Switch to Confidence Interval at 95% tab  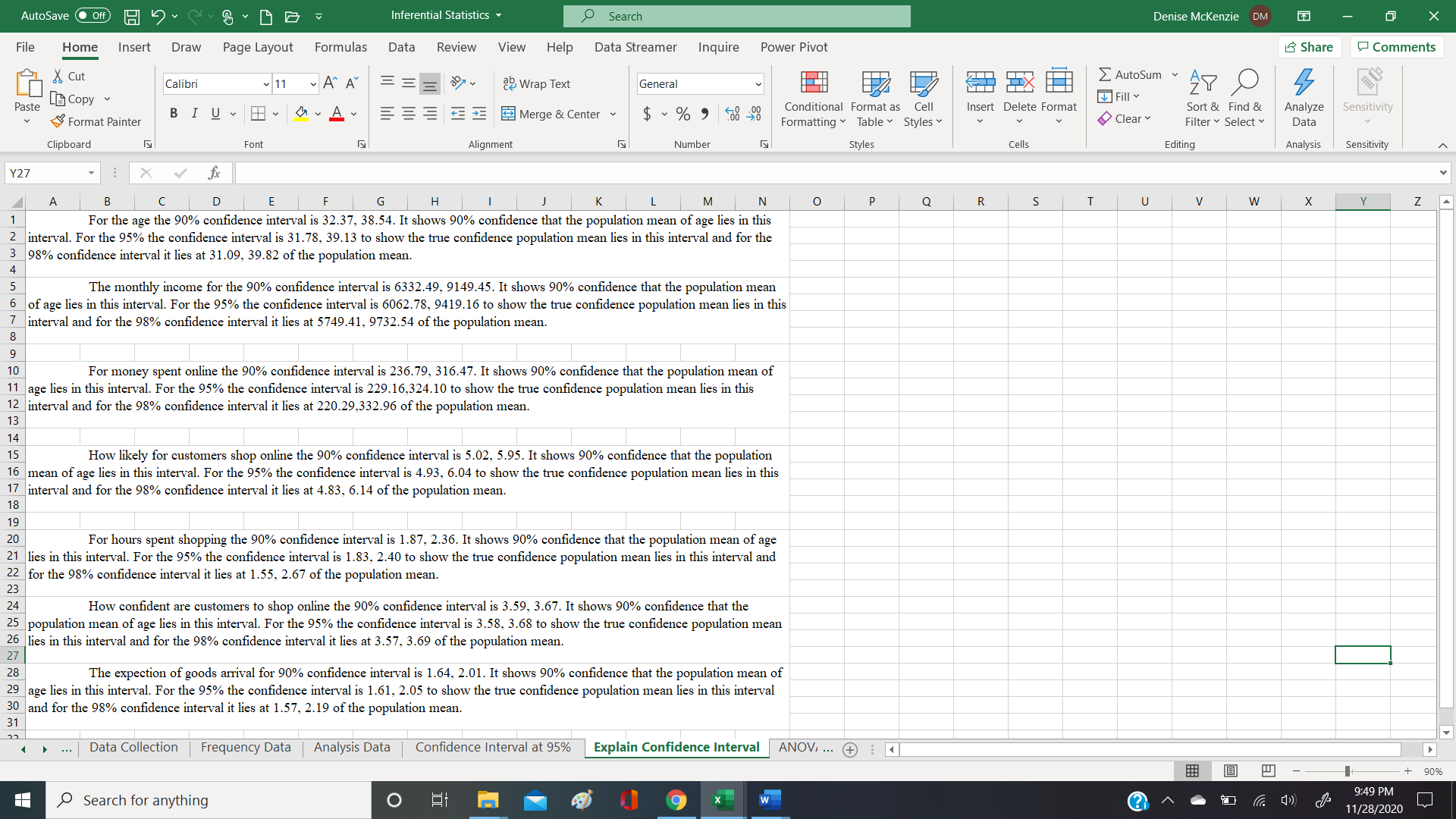coord(493,748)
